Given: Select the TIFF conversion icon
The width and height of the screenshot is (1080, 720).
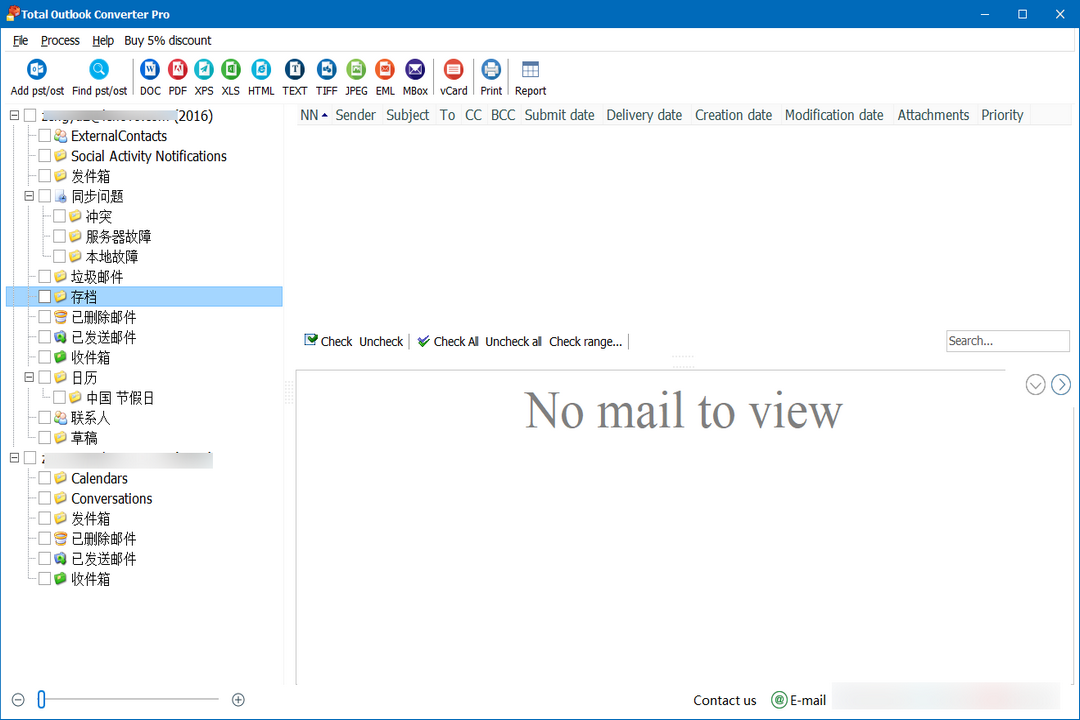Looking at the screenshot, I should point(326,70).
